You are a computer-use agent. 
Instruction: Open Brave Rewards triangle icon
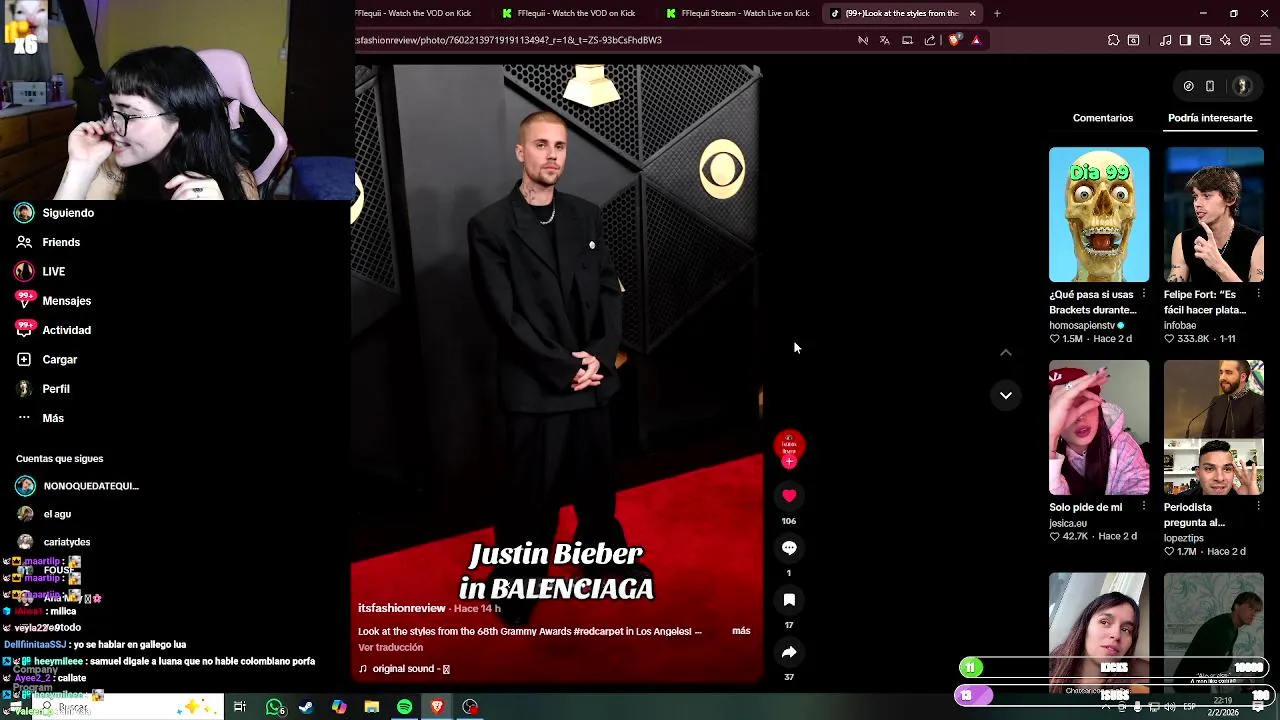point(976,40)
